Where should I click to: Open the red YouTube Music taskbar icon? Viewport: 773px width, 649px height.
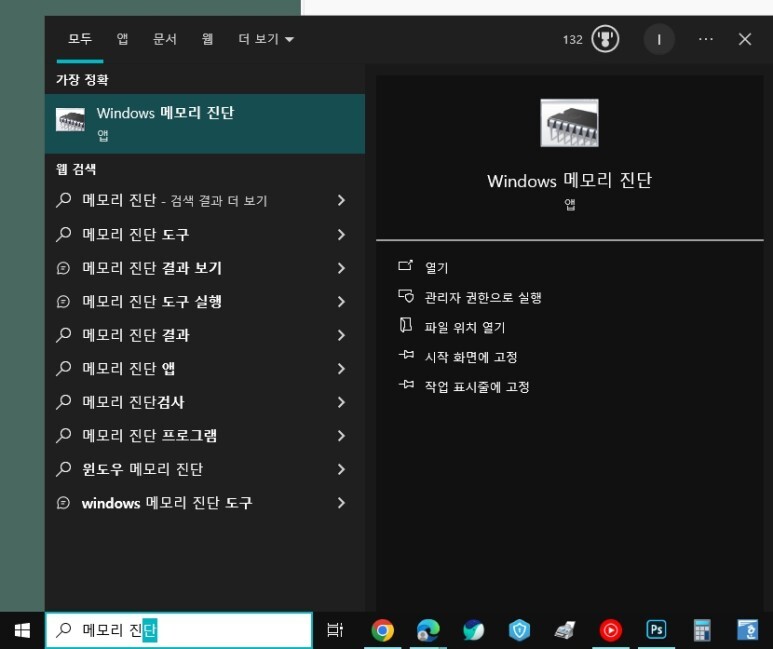[x=610, y=630]
